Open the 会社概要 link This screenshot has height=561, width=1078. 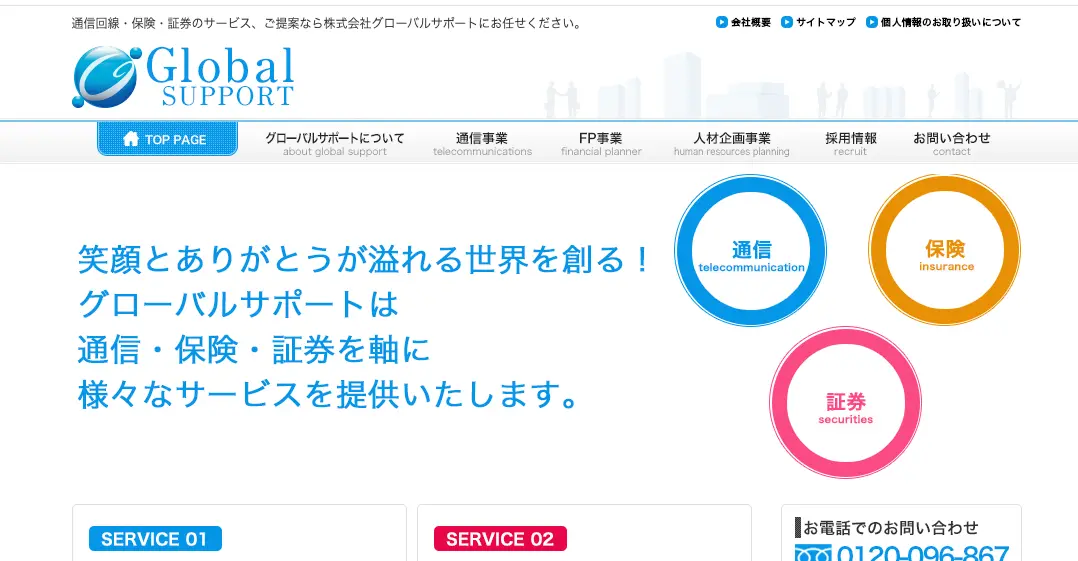click(751, 22)
